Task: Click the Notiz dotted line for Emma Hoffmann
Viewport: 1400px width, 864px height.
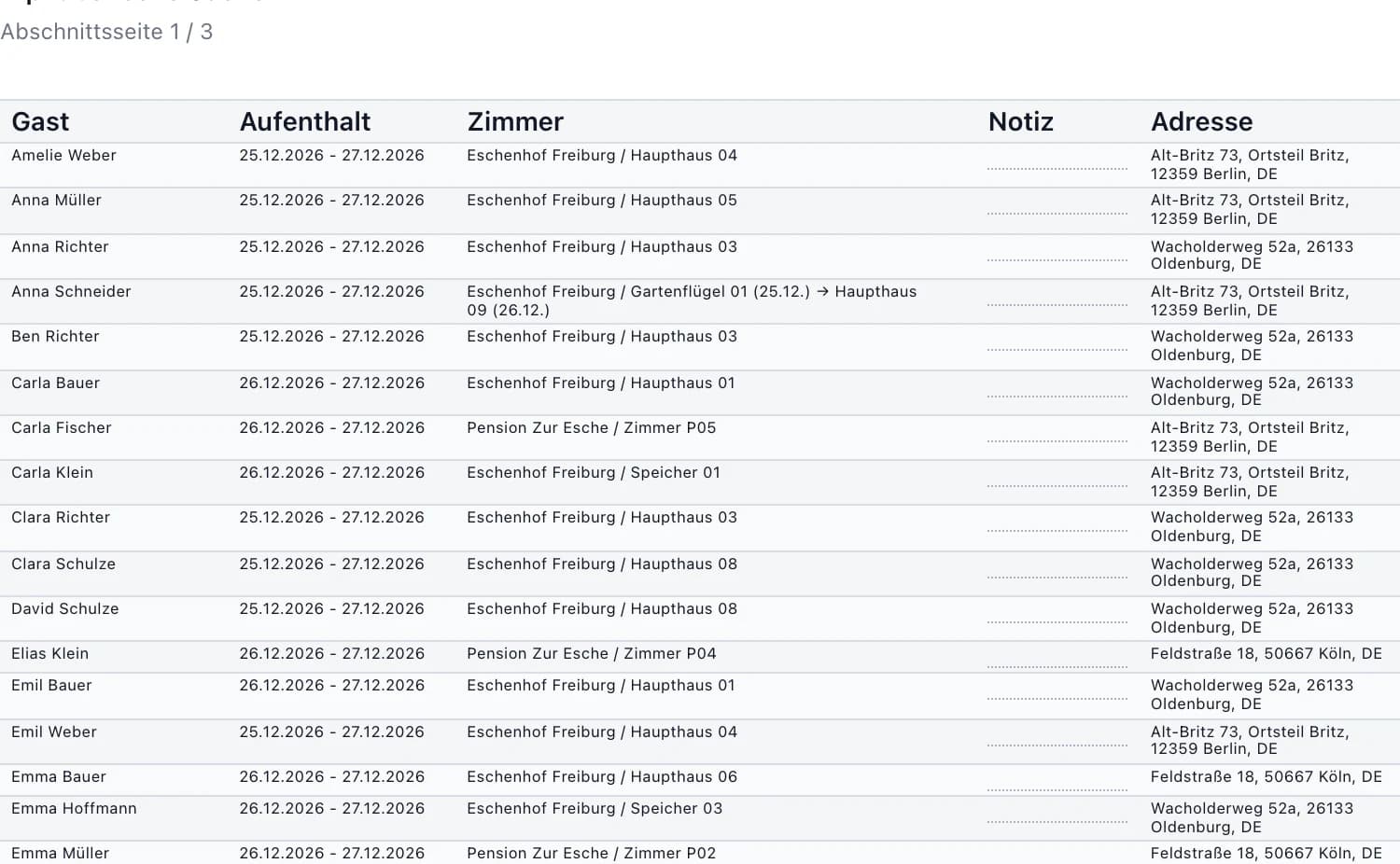Action: coord(1057,822)
